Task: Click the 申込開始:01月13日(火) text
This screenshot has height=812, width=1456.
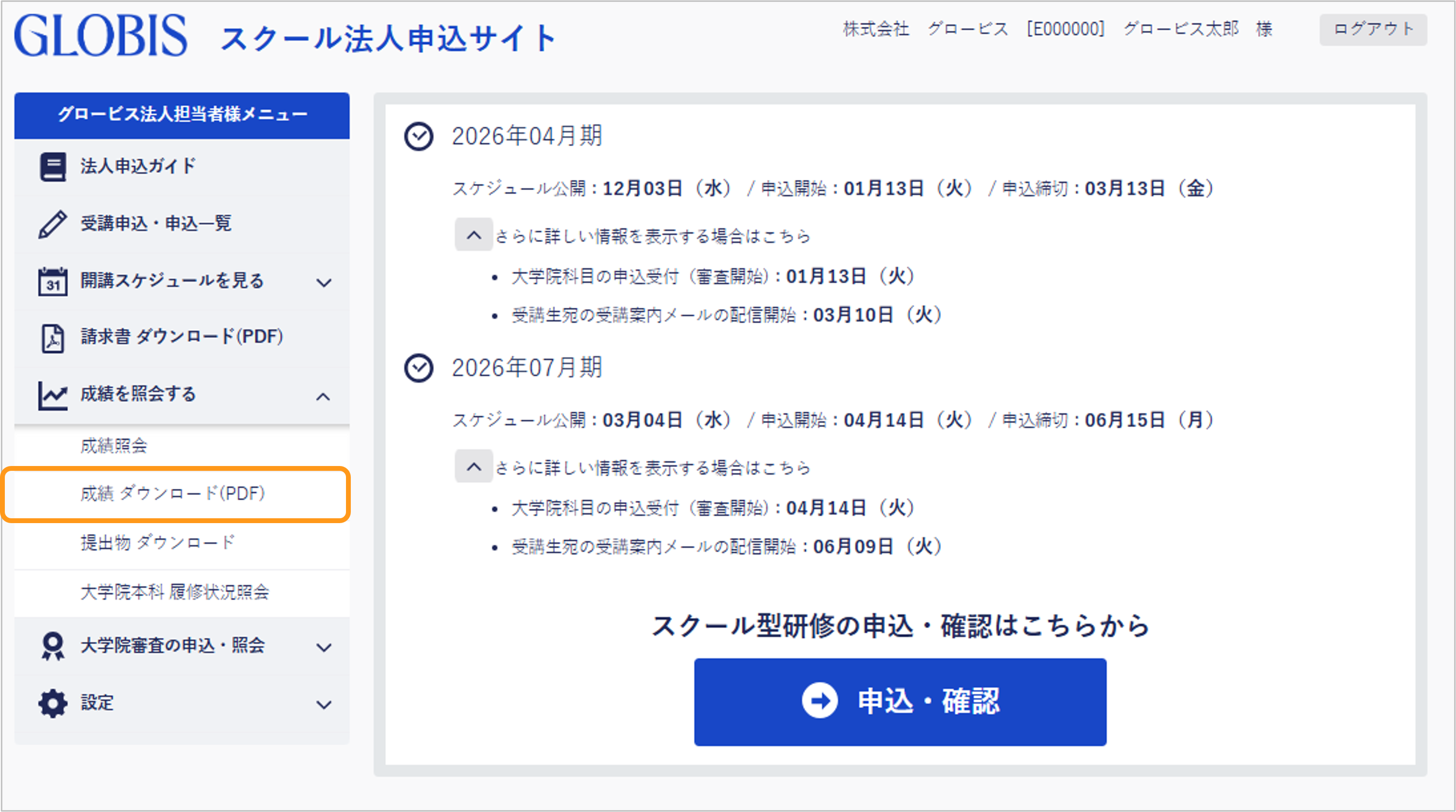Action: 867,189
